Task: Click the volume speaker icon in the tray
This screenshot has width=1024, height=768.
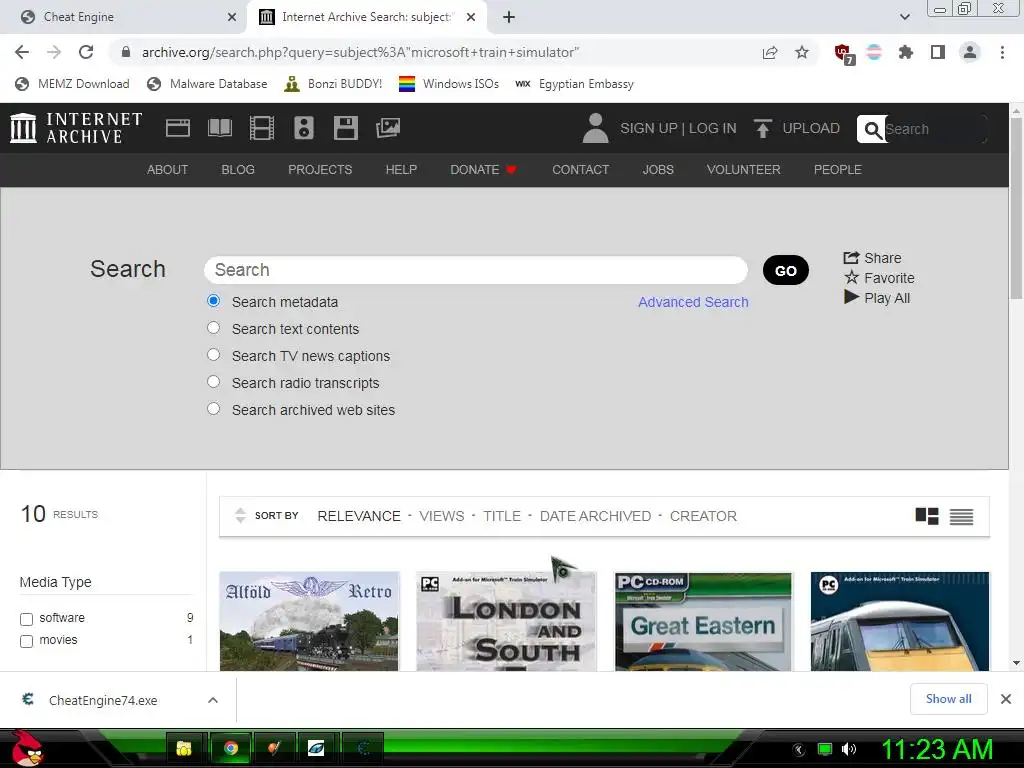Action: point(849,749)
